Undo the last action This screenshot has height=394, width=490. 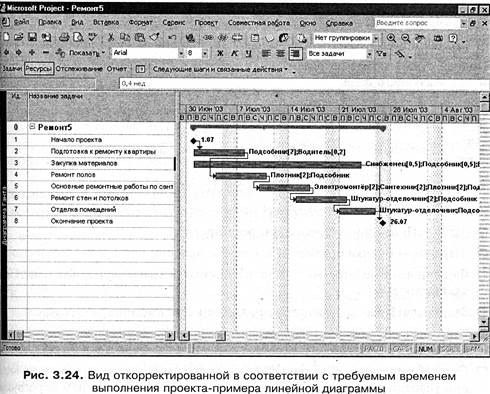172,37
